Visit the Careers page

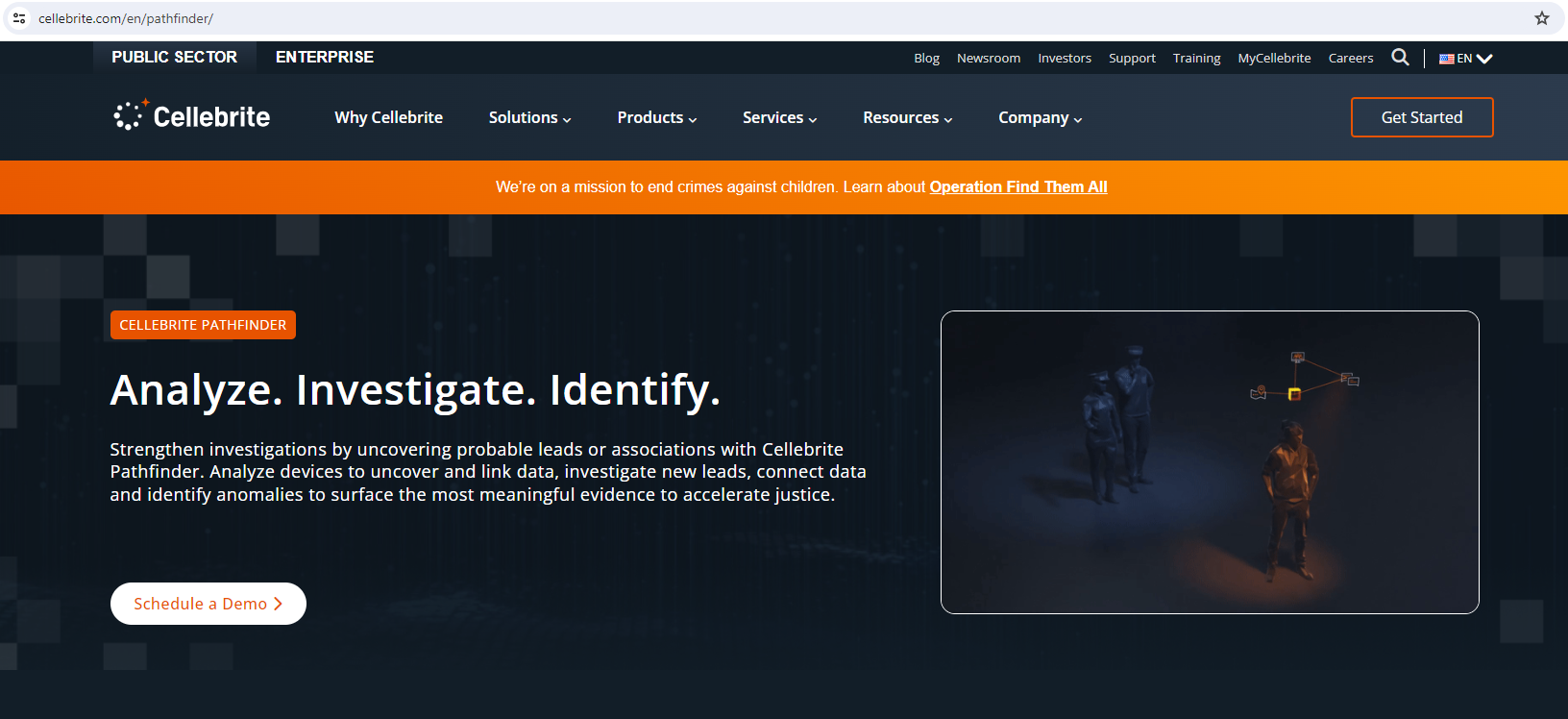pyautogui.click(x=1351, y=59)
